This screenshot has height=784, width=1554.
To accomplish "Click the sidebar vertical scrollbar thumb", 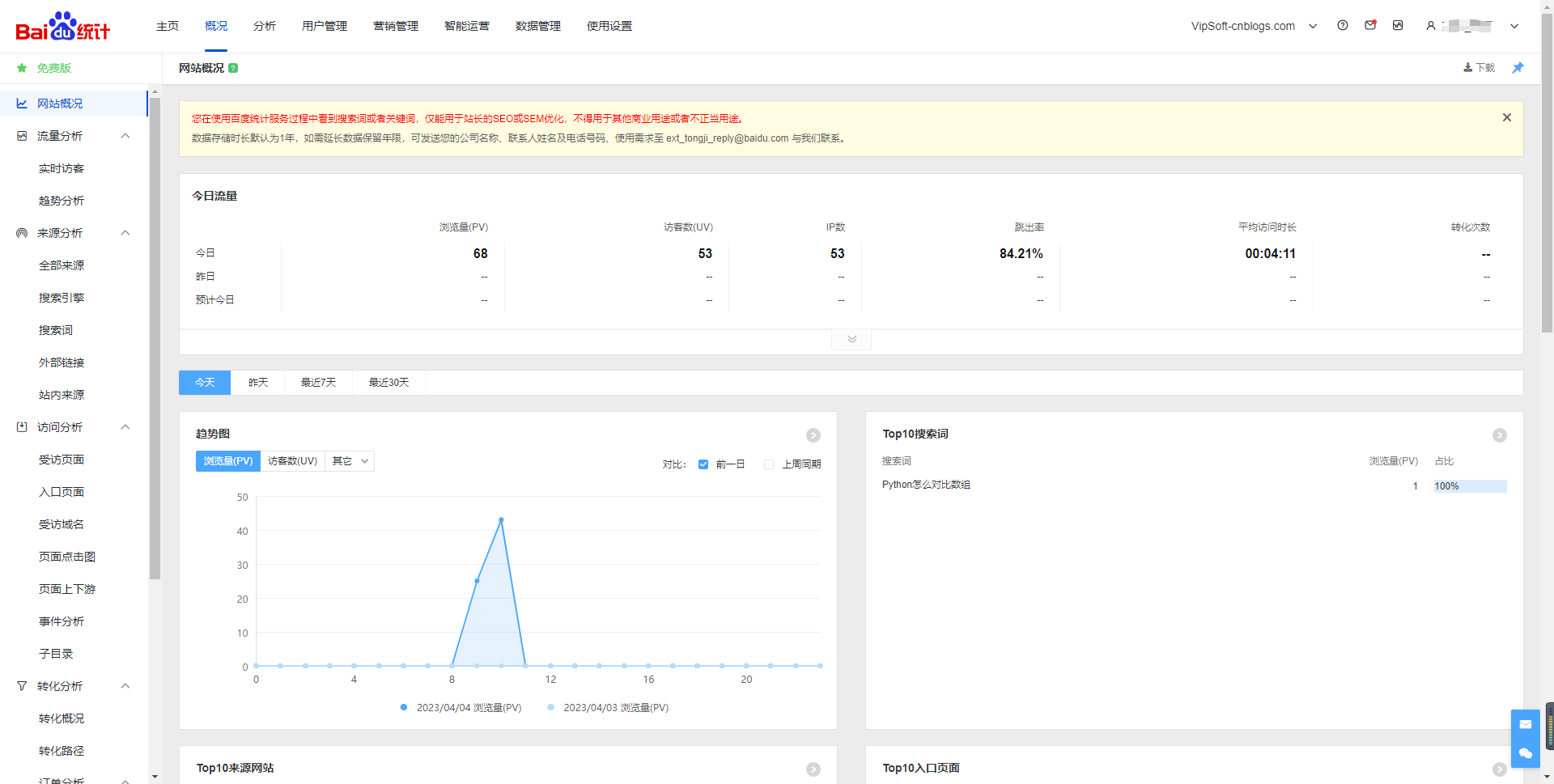I will coord(155,338).
